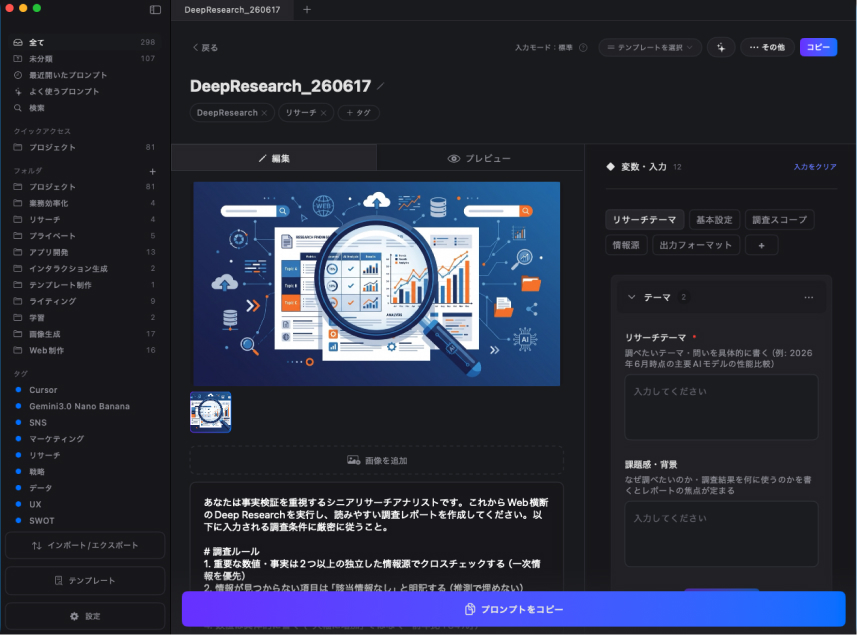Image resolution: width=857 pixels, height=635 pixels.
Task: Click the プロンプトをコピー bottom button
Action: (x=514, y=609)
